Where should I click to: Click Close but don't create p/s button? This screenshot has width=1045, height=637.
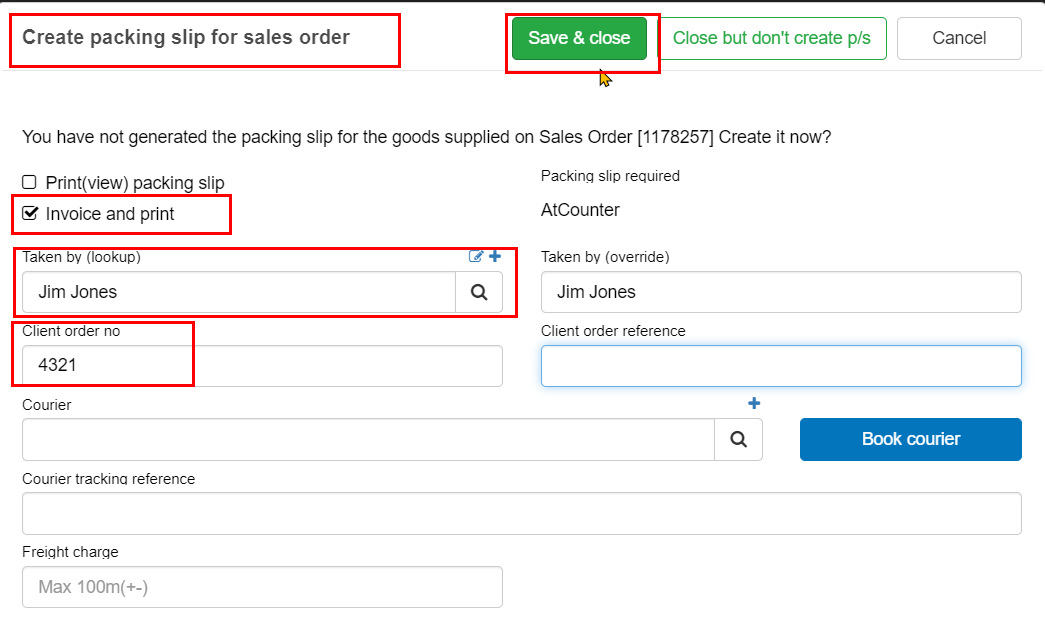pos(772,38)
